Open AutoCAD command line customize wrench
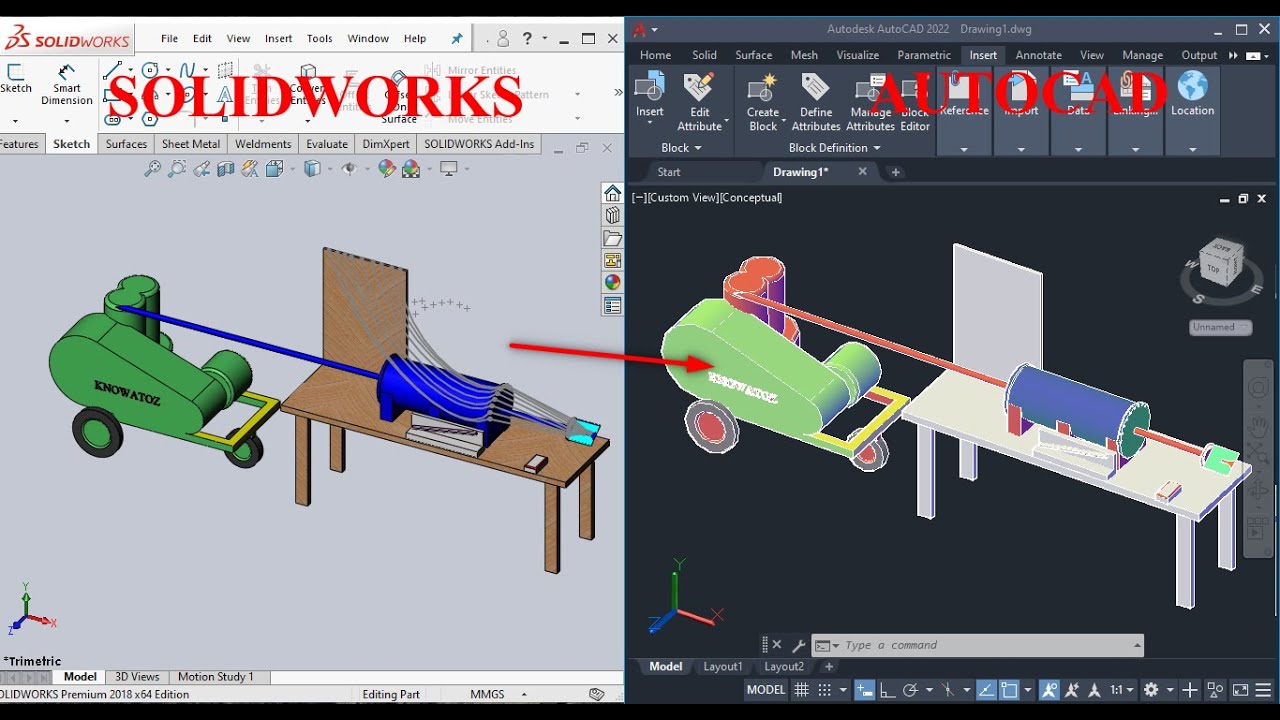 tap(798, 646)
